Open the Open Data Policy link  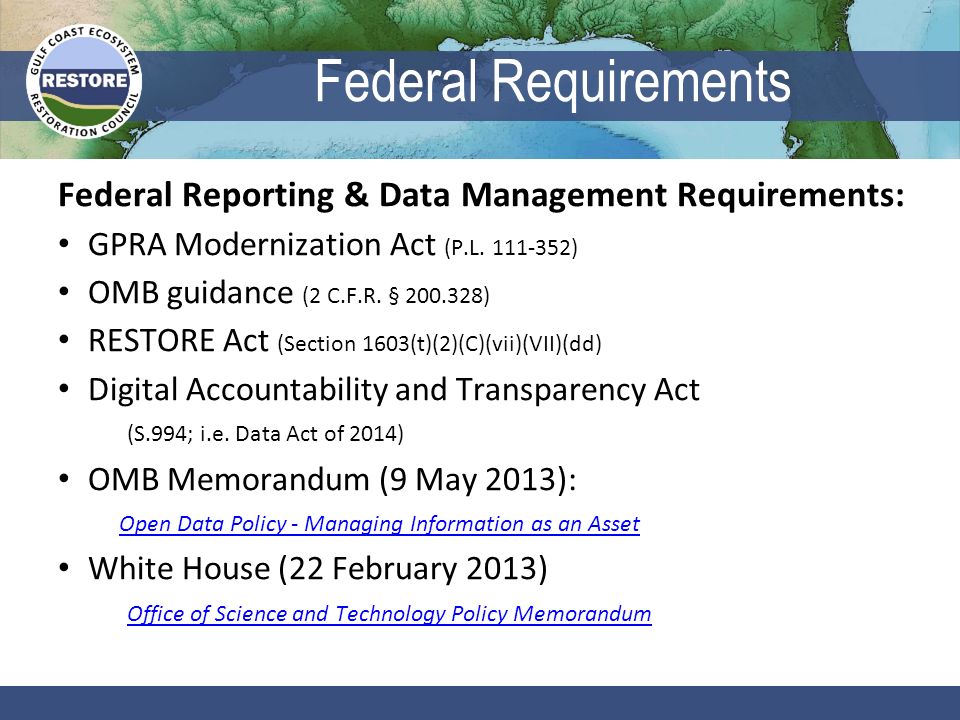(x=379, y=524)
